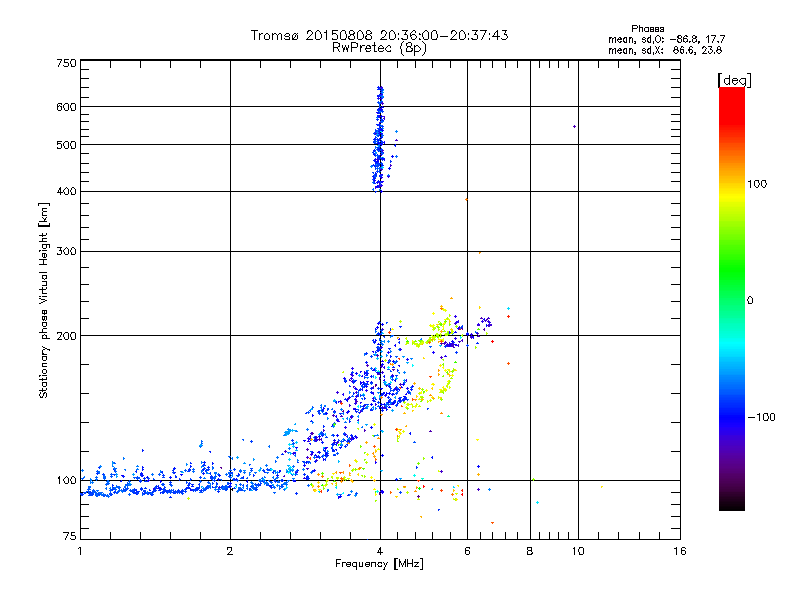The image size is (800, 600).
Task: Click the x-axis tick label '4'
Action: click(380, 551)
